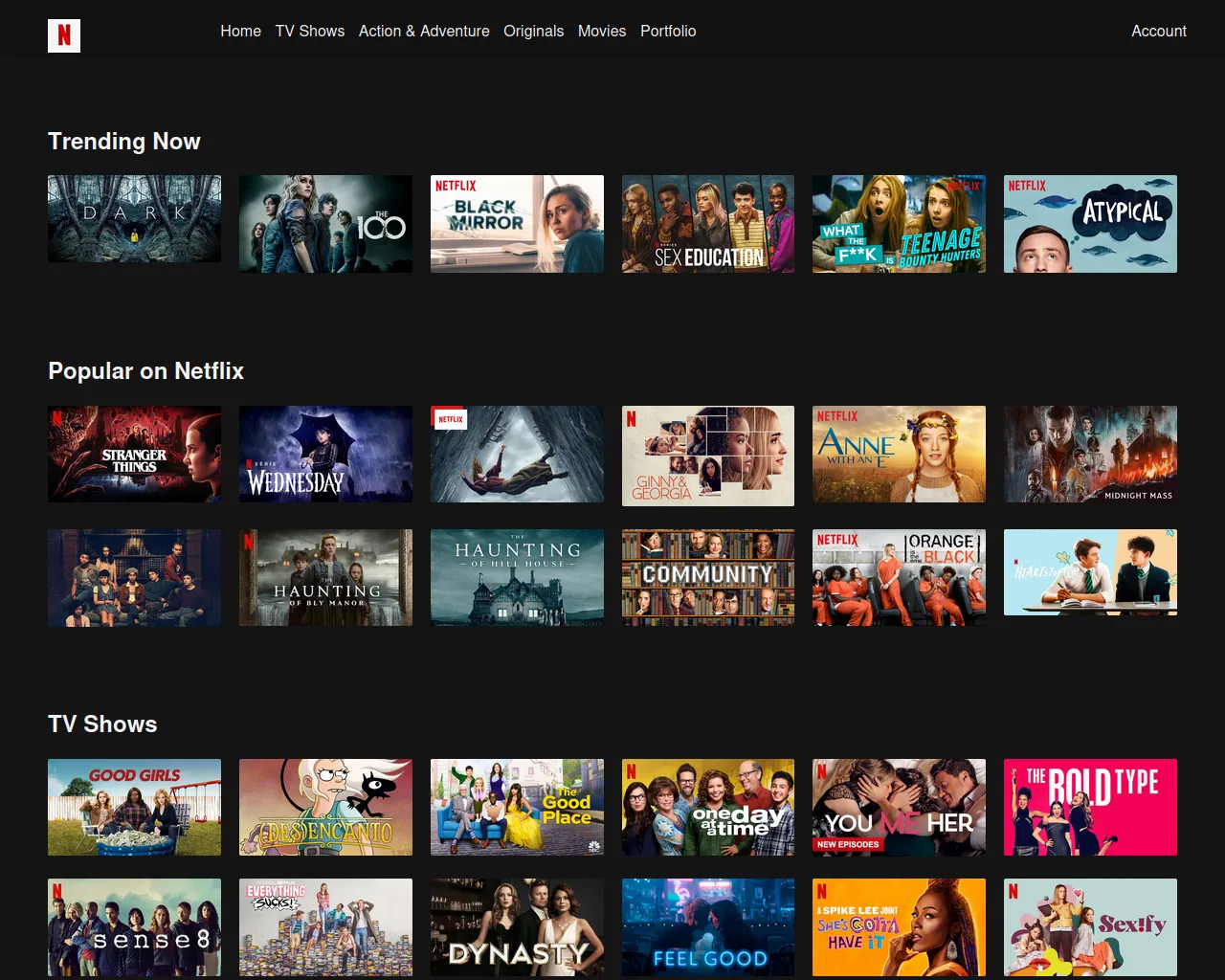Select The Bold Type thumbnail
This screenshot has height=980, width=1225.
point(1090,808)
